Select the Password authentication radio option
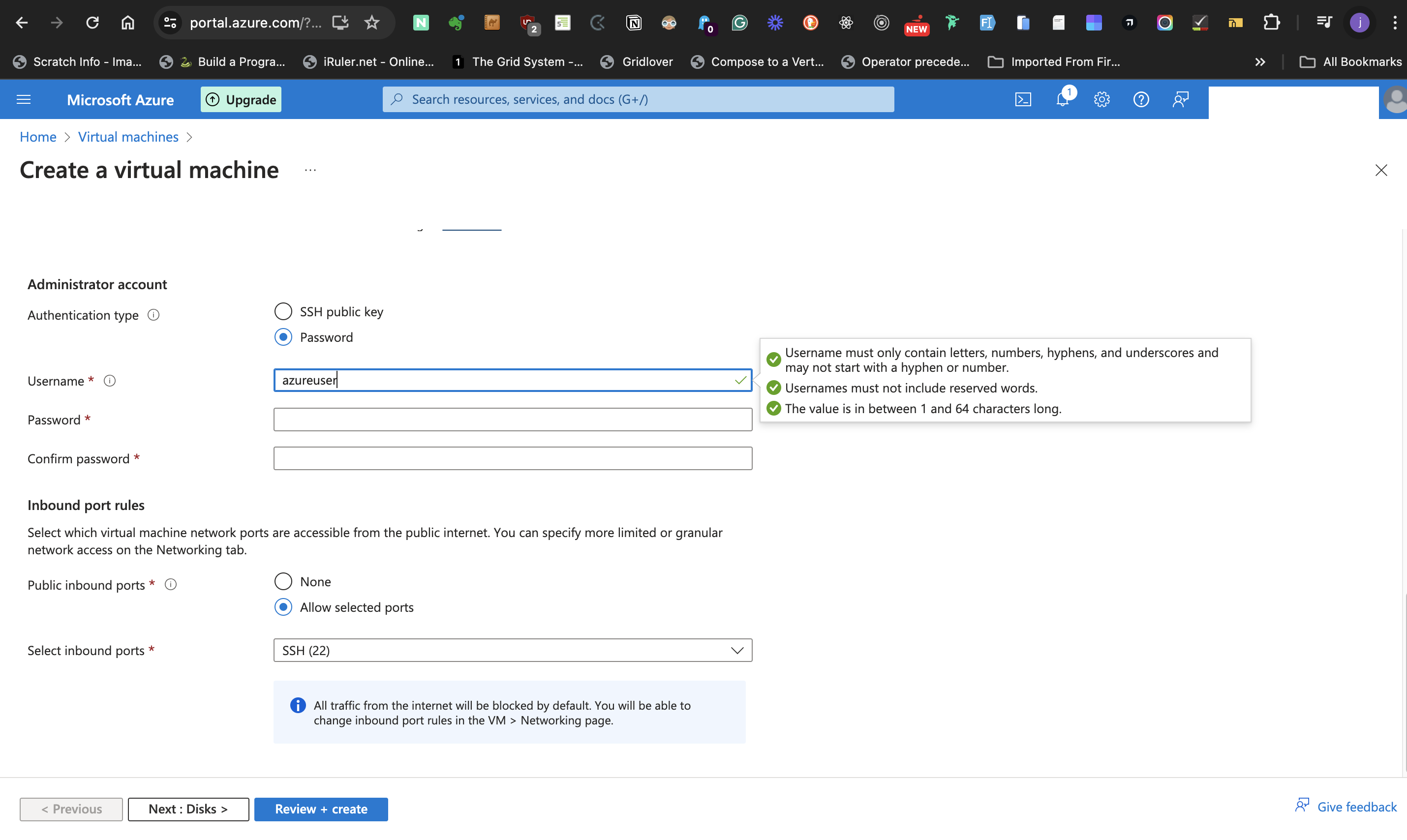This screenshot has width=1407, height=840. 283,337
